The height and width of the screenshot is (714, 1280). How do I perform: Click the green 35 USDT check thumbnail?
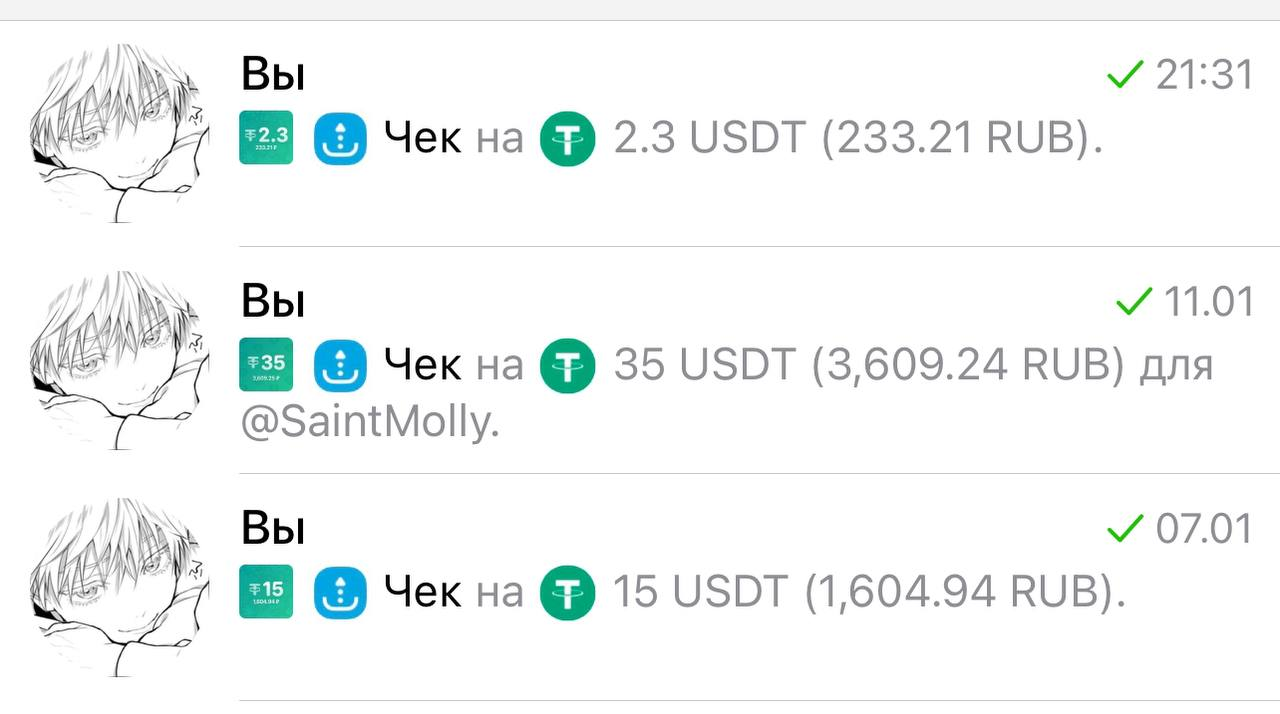coord(266,364)
